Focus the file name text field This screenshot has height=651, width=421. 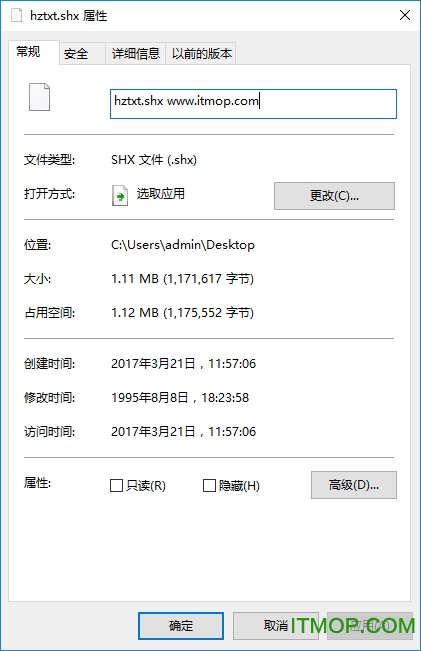pos(253,104)
